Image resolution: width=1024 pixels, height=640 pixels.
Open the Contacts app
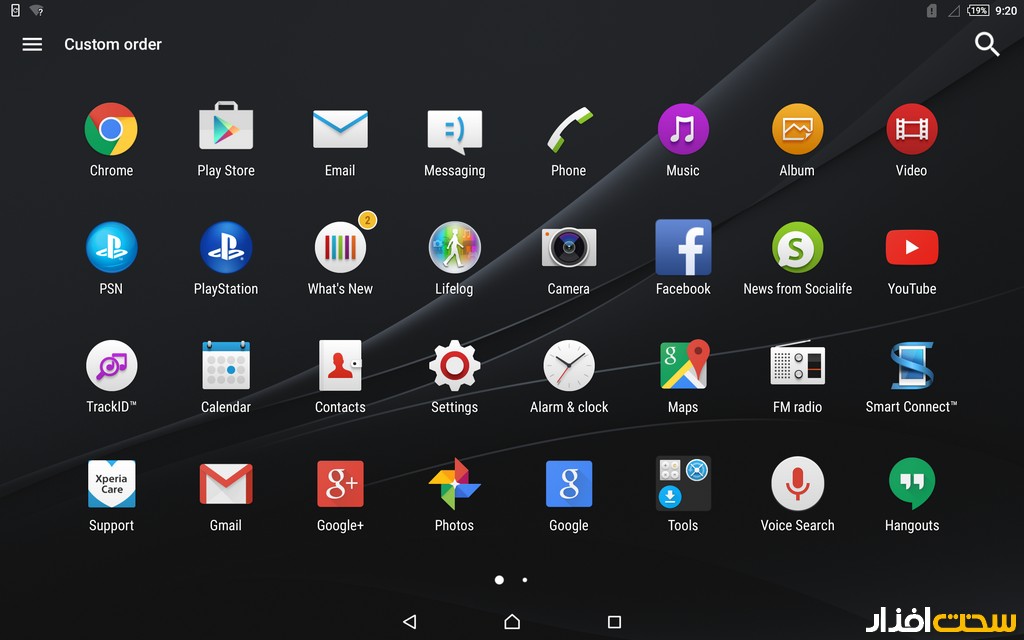point(340,366)
